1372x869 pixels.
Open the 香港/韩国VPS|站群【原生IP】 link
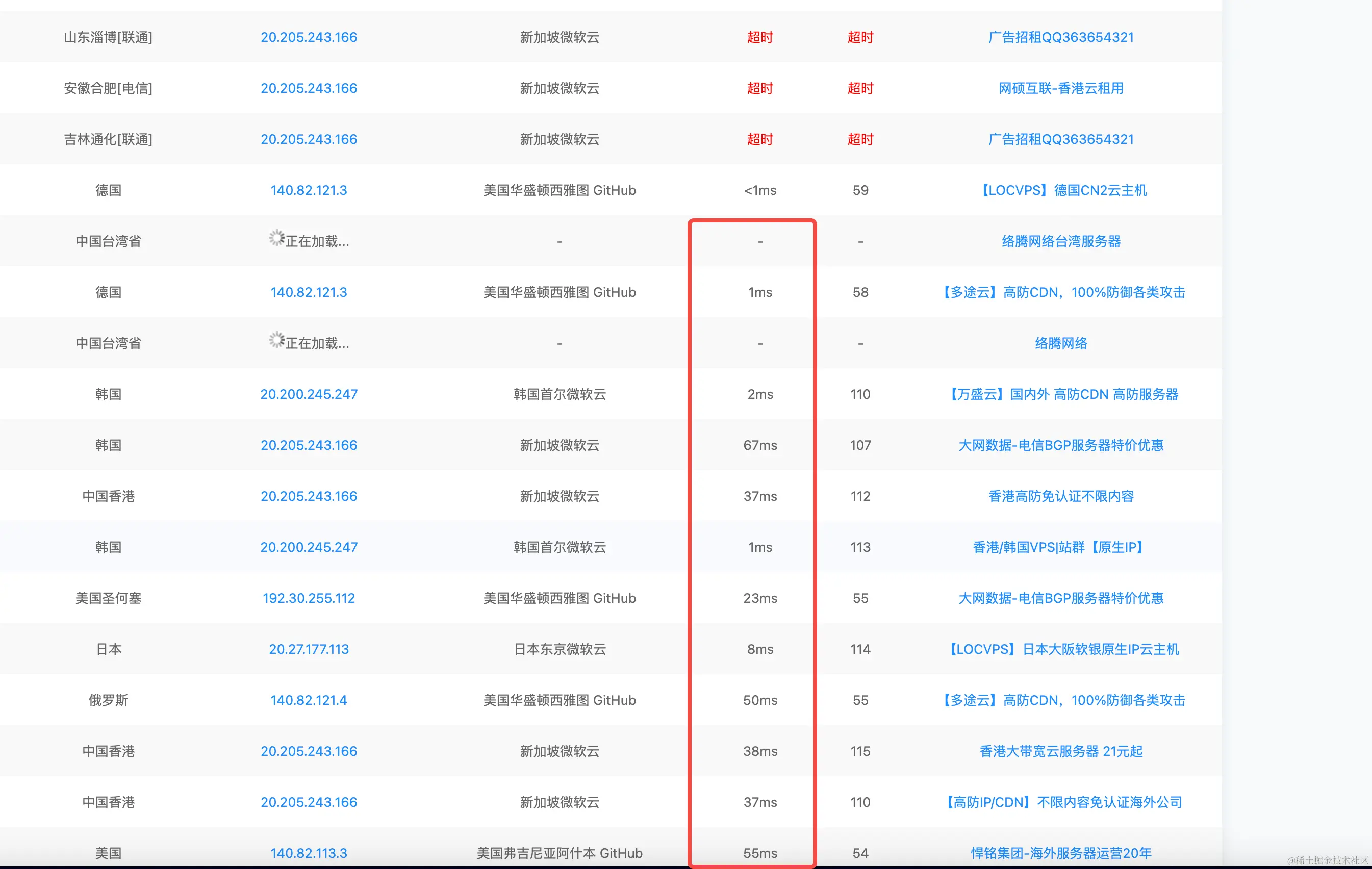click(x=1060, y=547)
